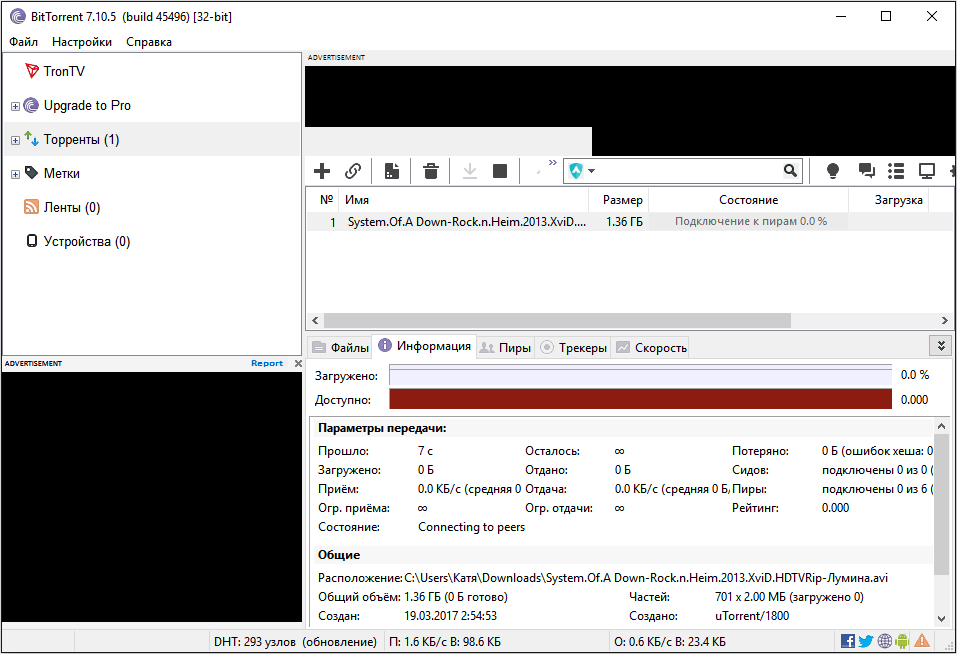Switch to the Трекеры tab
The height and width of the screenshot is (654, 957).
pos(574,348)
